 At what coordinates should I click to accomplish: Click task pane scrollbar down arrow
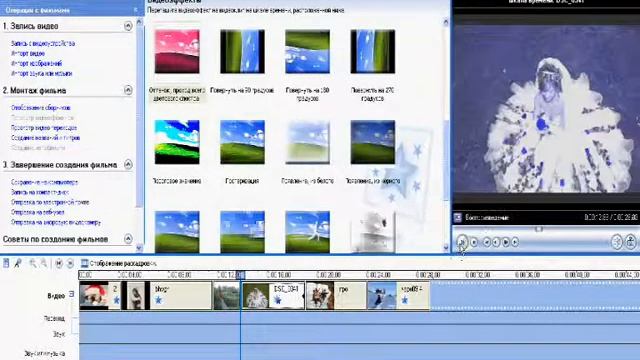(x=139, y=247)
